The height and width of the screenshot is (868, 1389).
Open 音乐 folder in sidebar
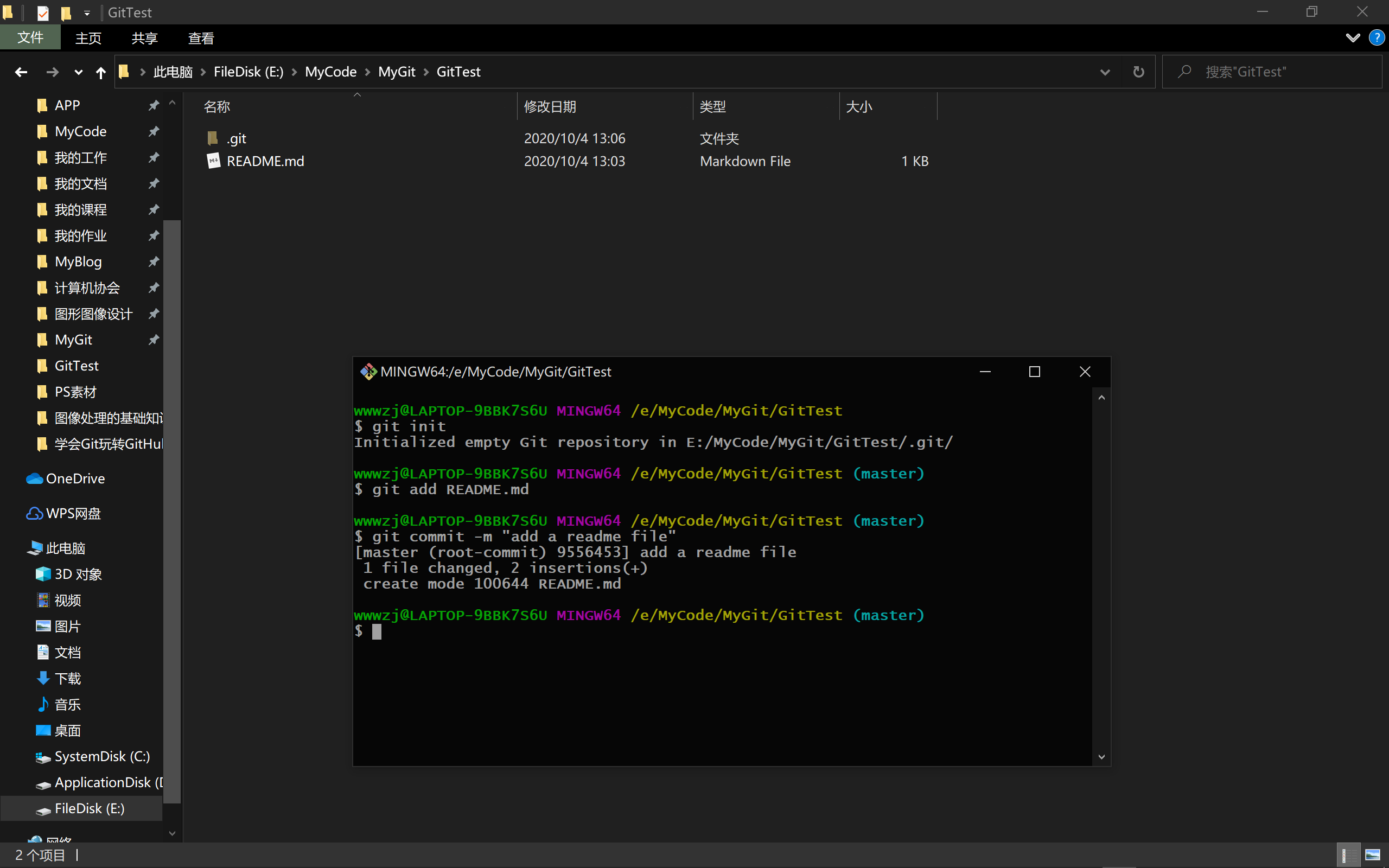67,704
